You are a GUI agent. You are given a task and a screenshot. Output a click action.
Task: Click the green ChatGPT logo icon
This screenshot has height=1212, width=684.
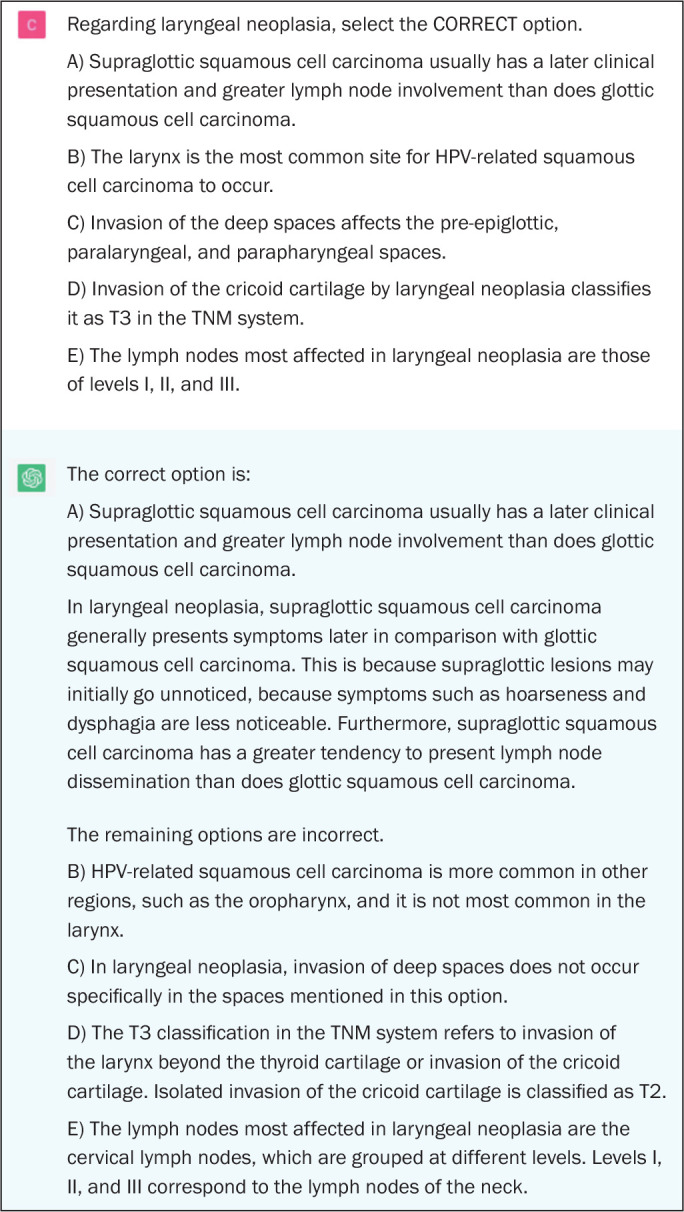coord(32,478)
